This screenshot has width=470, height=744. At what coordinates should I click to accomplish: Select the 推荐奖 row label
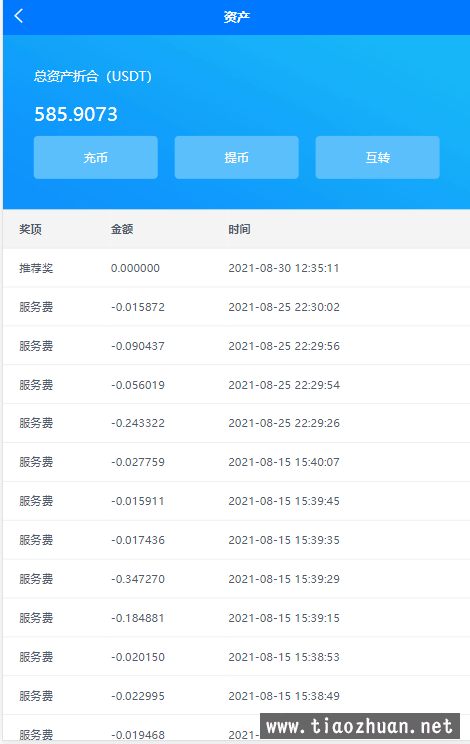tap(36, 268)
